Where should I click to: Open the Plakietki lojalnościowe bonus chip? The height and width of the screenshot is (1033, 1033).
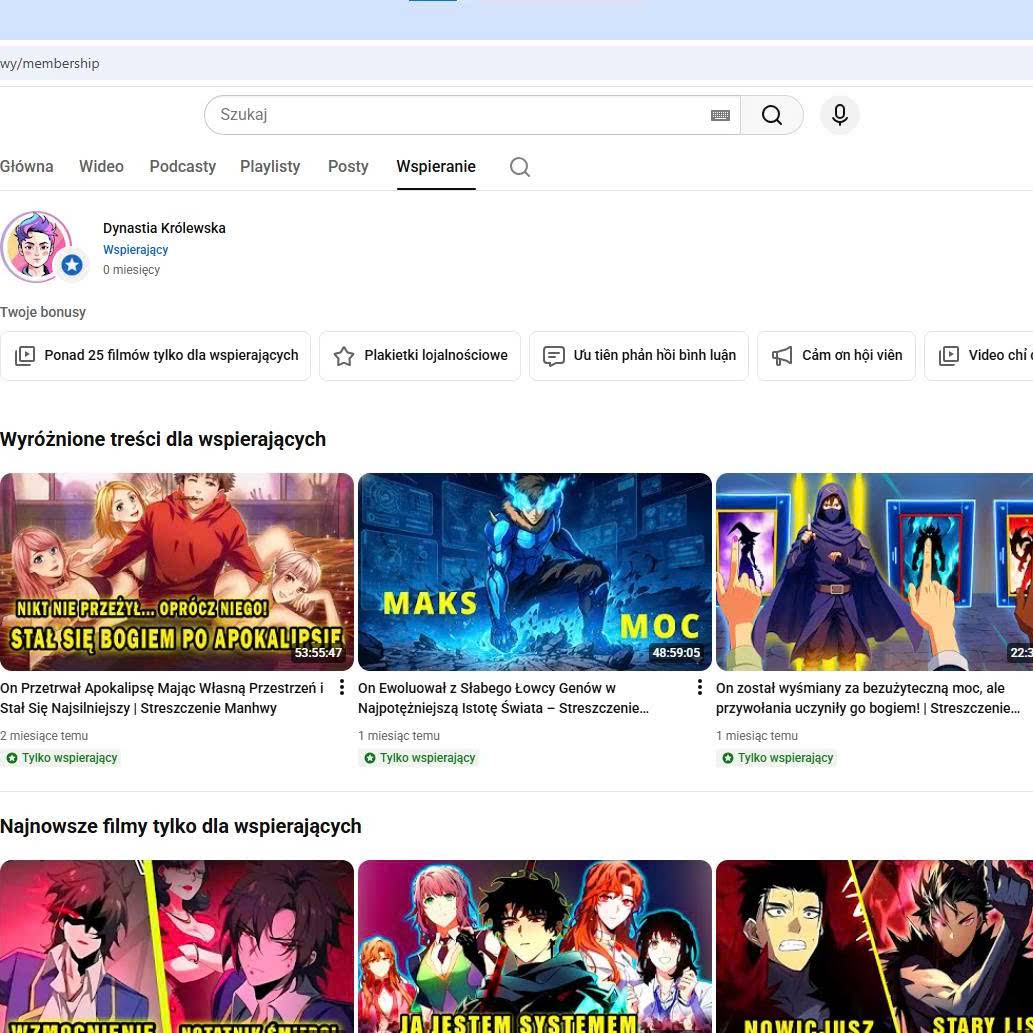click(x=420, y=356)
